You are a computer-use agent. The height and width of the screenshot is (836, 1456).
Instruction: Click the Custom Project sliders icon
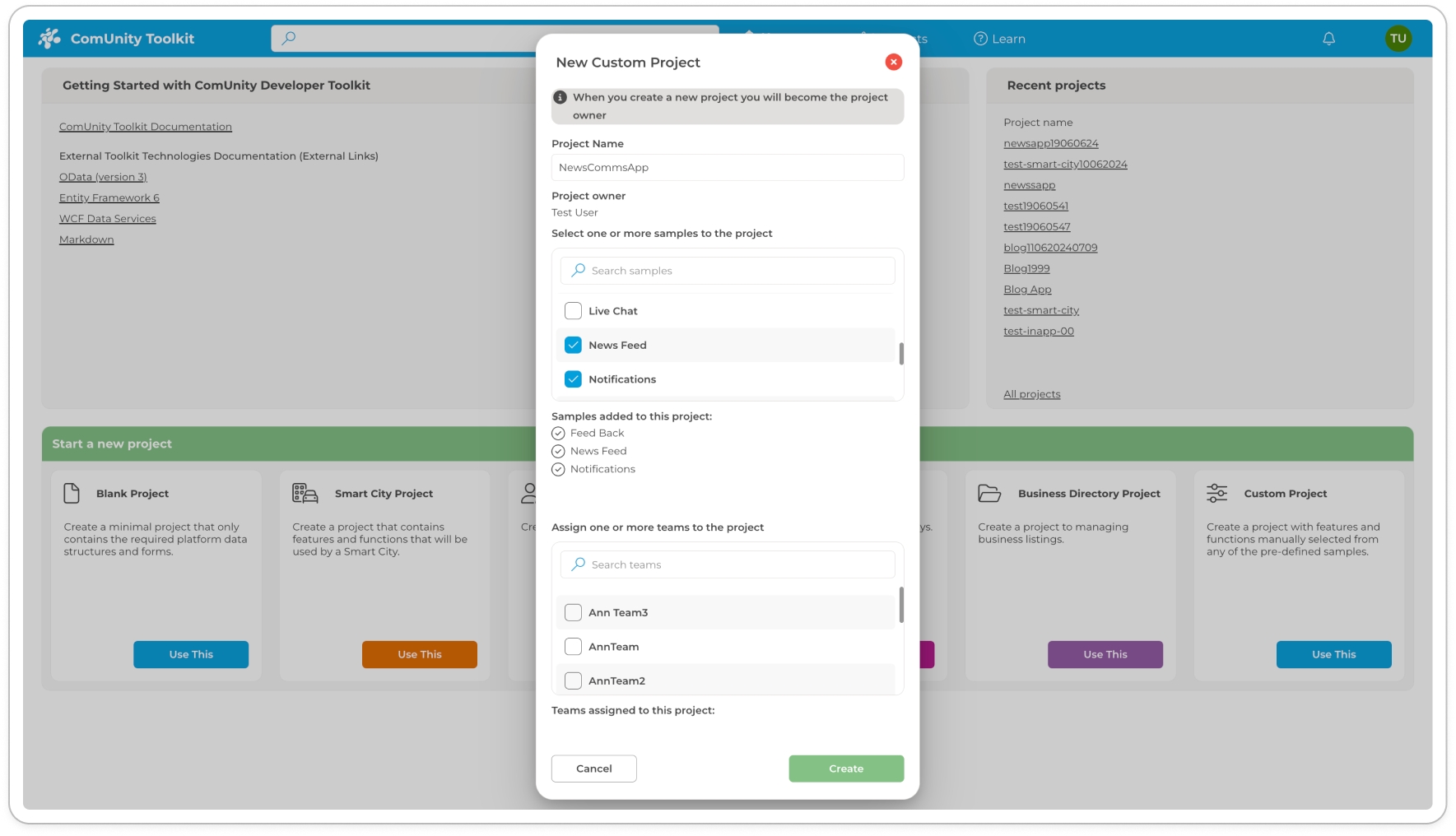pyautogui.click(x=1216, y=493)
